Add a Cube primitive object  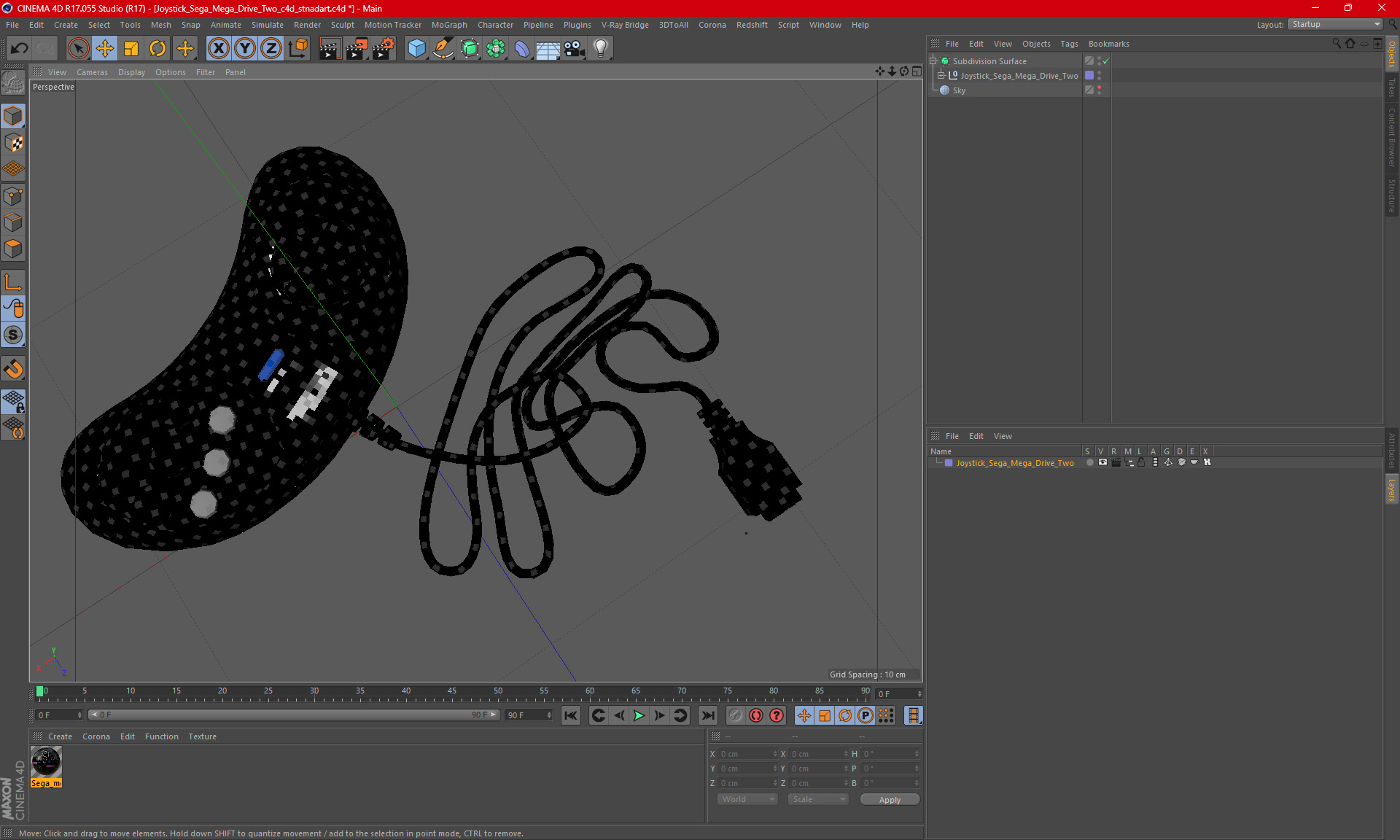click(x=416, y=49)
